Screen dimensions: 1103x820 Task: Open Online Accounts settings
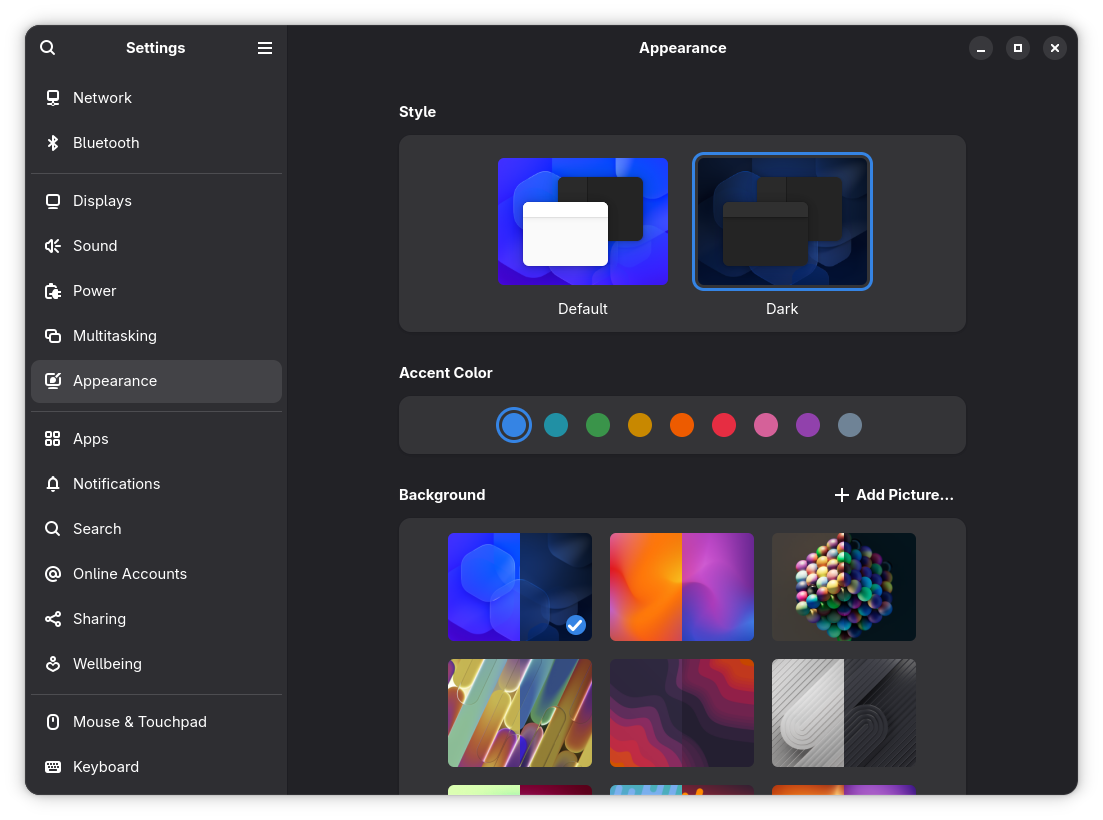click(156, 574)
